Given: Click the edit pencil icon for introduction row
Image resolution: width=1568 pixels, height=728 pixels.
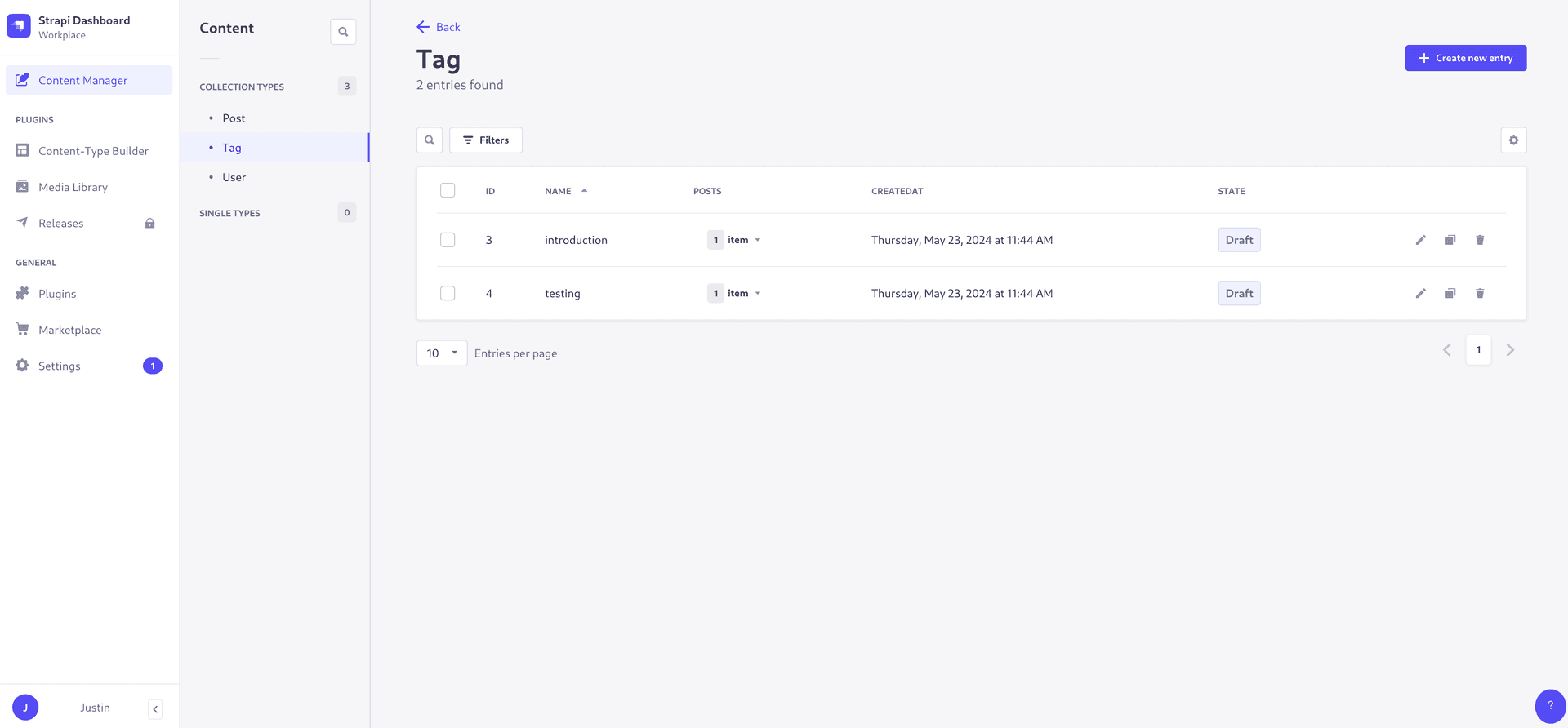Looking at the screenshot, I should (1420, 240).
